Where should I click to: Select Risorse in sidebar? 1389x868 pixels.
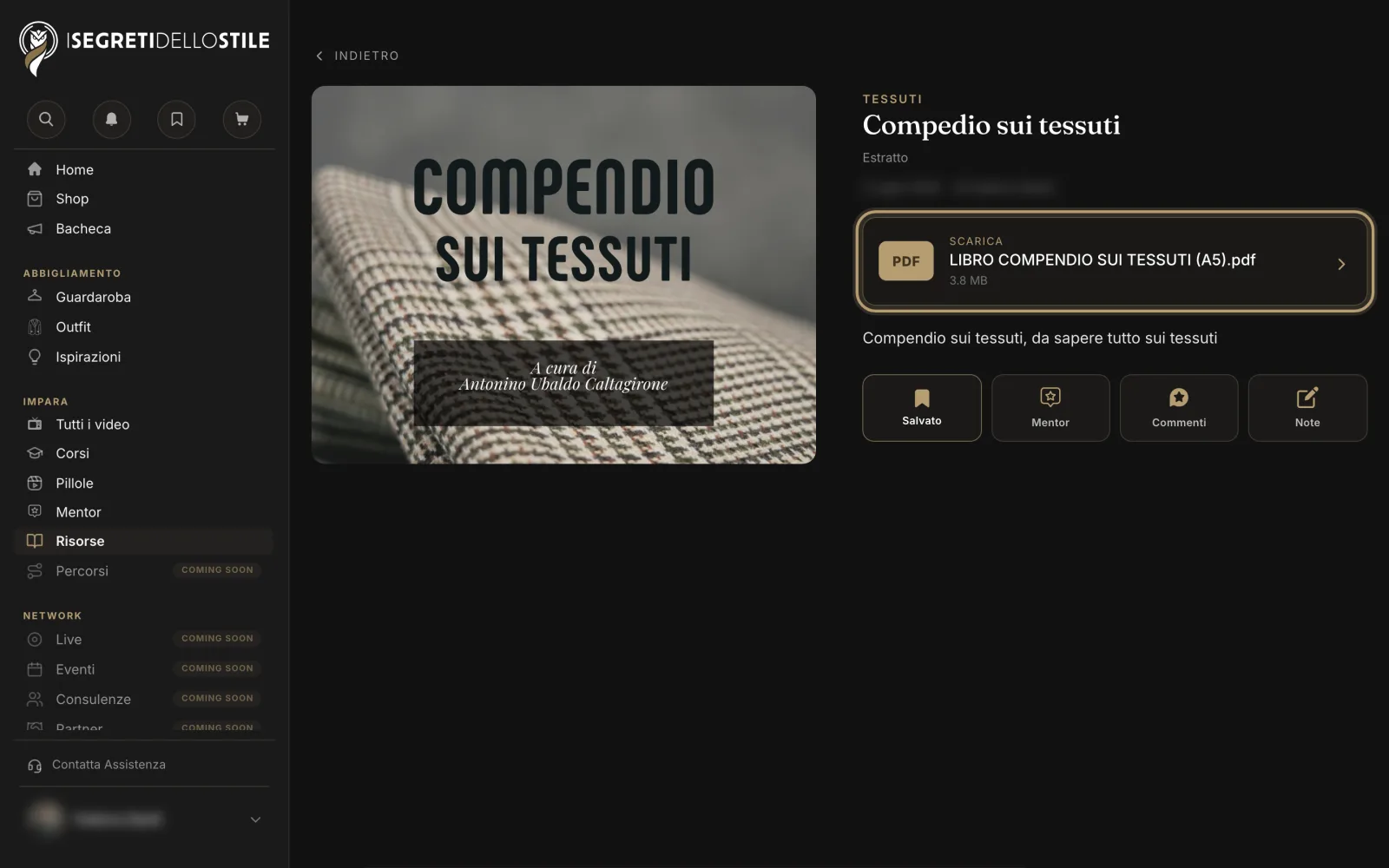pos(144,541)
